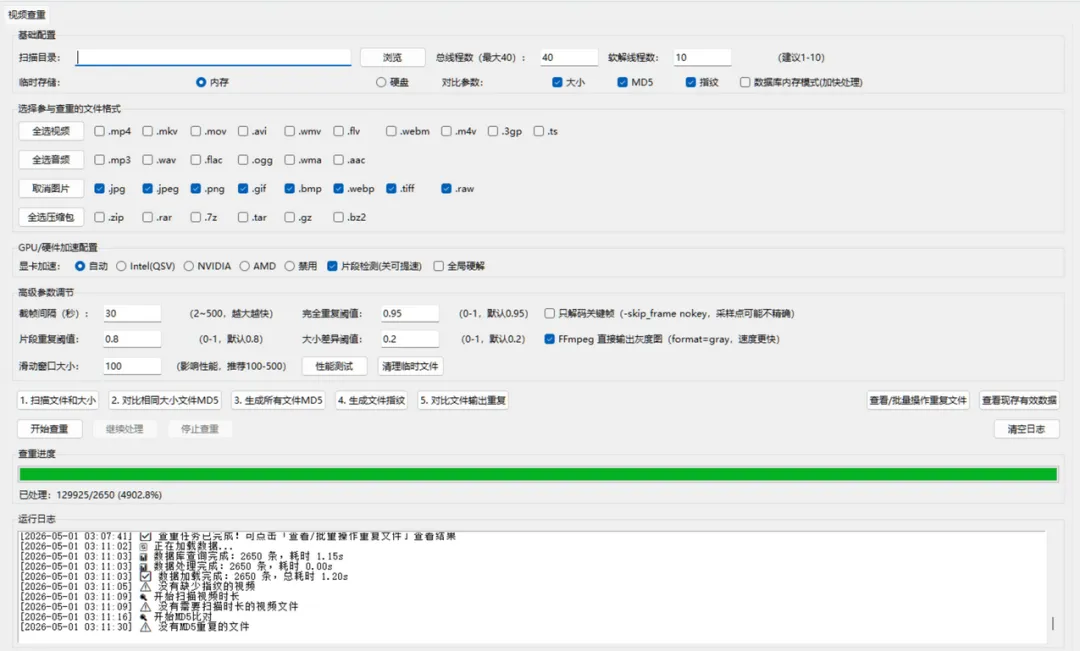Screen dimensions: 1080x651
Task: Uncheck the 指纹 compare parameter
Action: [691, 82]
